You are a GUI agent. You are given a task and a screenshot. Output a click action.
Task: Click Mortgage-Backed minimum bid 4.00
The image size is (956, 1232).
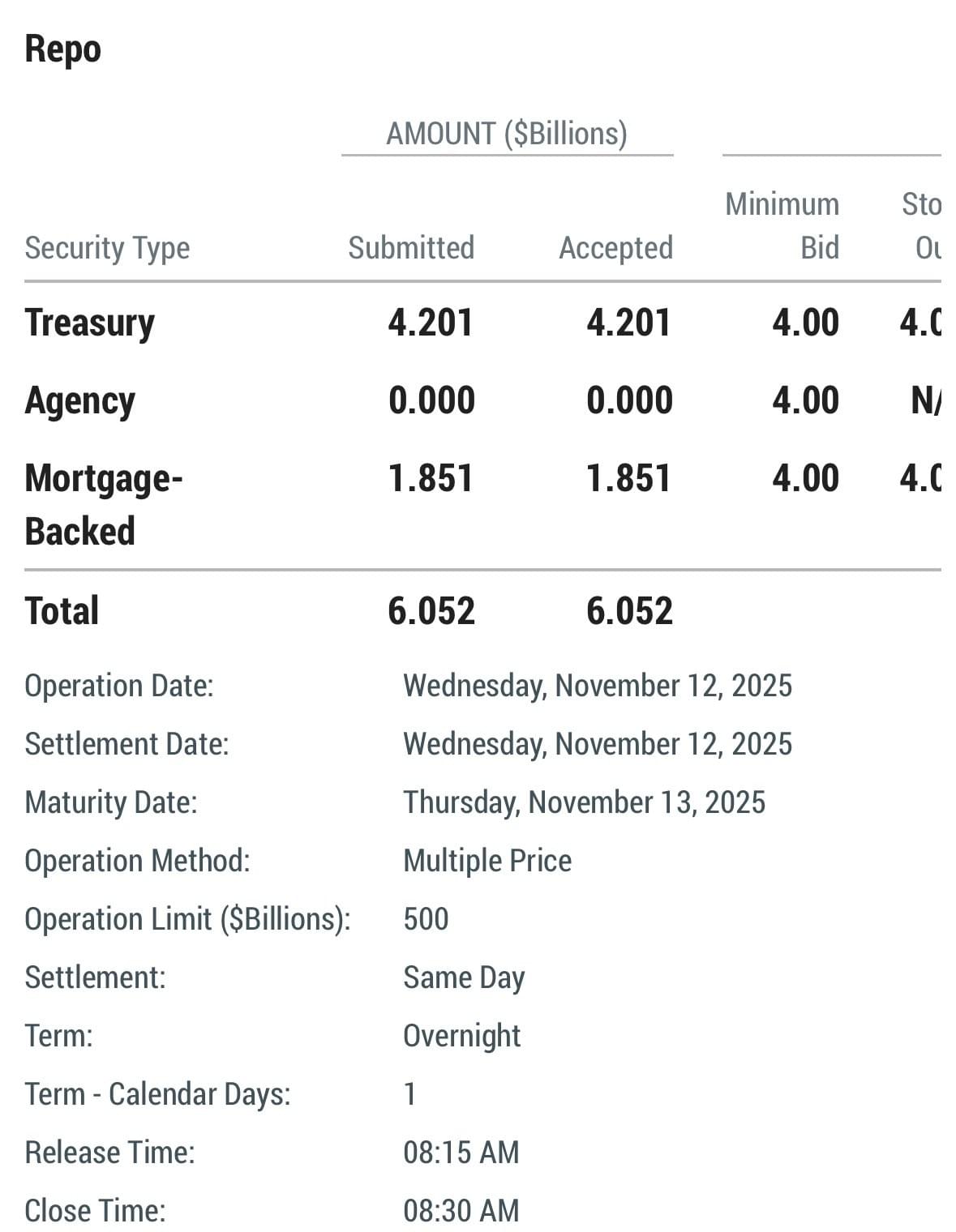(x=805, y=478)
